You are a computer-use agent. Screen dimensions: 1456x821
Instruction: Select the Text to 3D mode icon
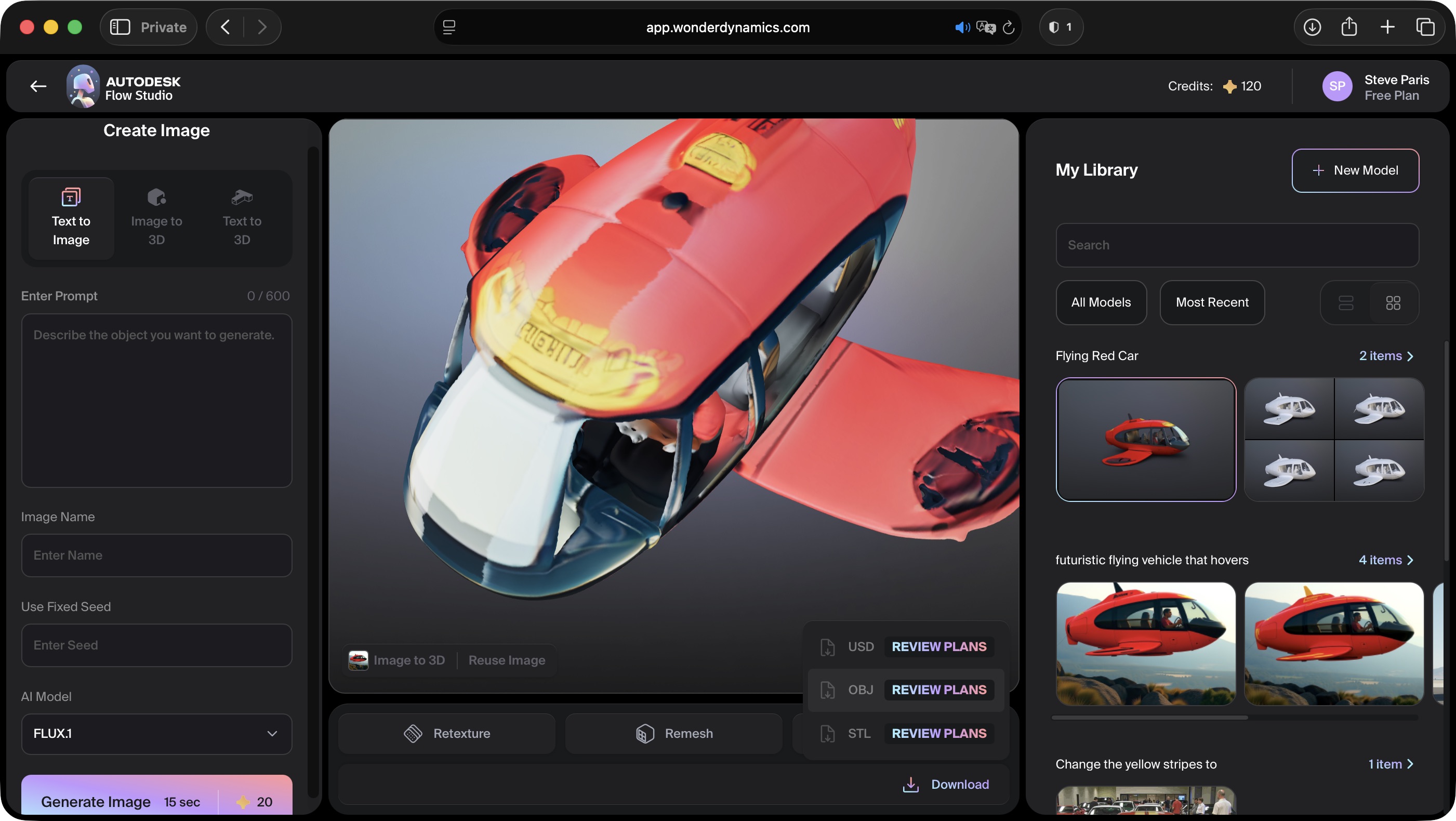[x=241, y=197]
